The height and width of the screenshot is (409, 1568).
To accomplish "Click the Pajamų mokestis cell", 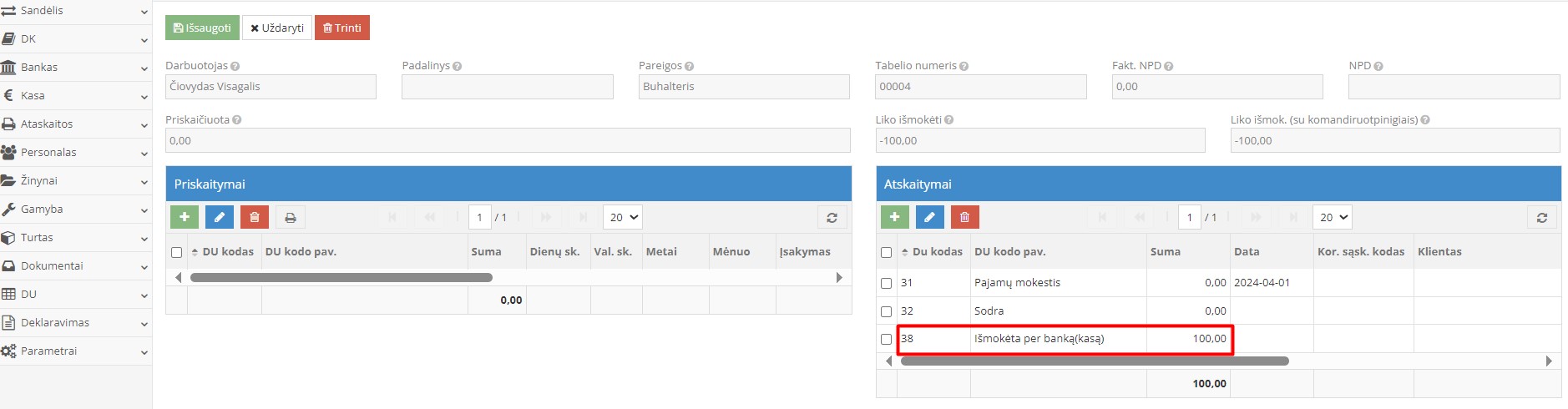I will click(1058, 283).
